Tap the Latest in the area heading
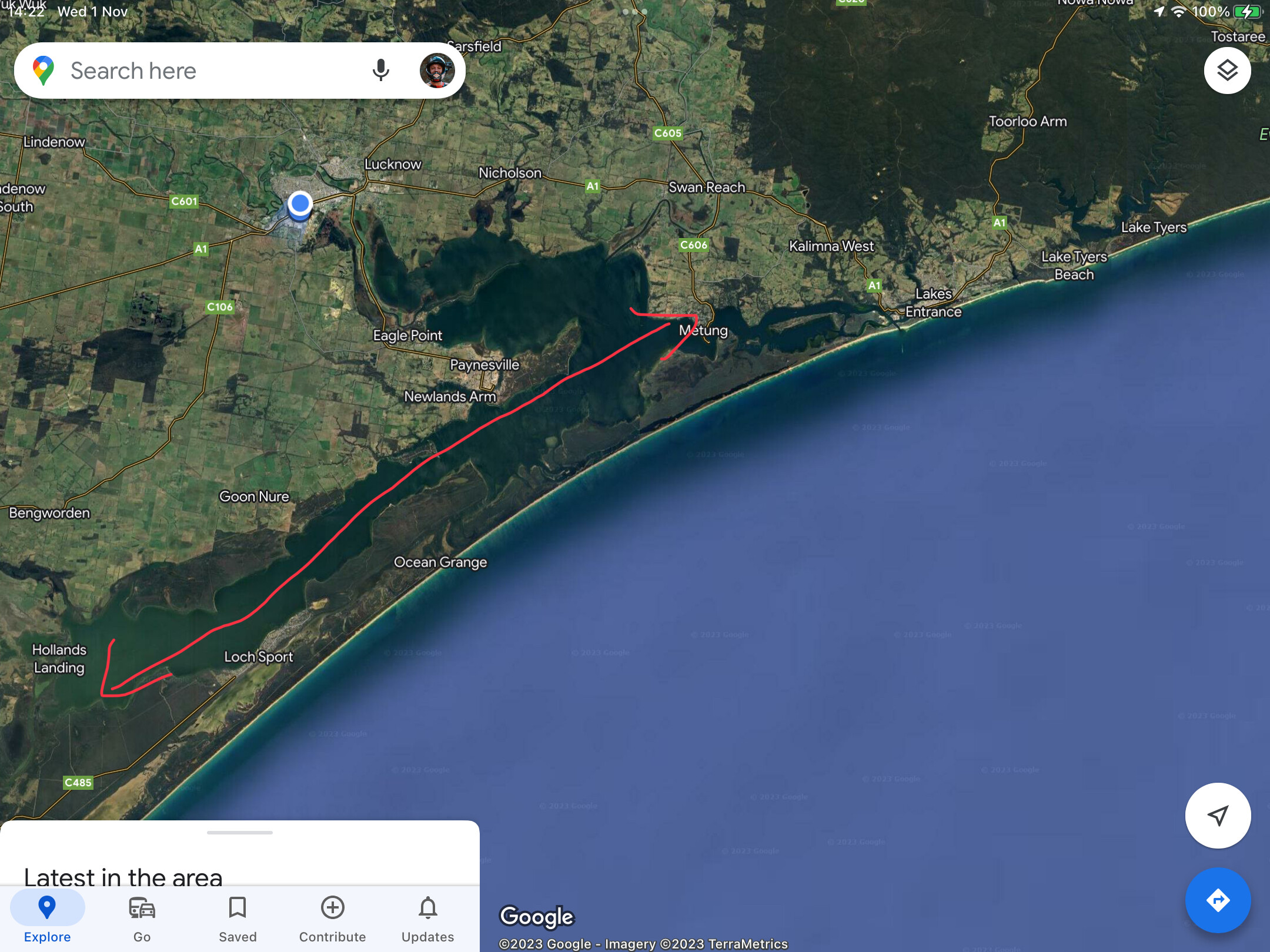This screenshot has height=952, width=1270. [123, 876]
